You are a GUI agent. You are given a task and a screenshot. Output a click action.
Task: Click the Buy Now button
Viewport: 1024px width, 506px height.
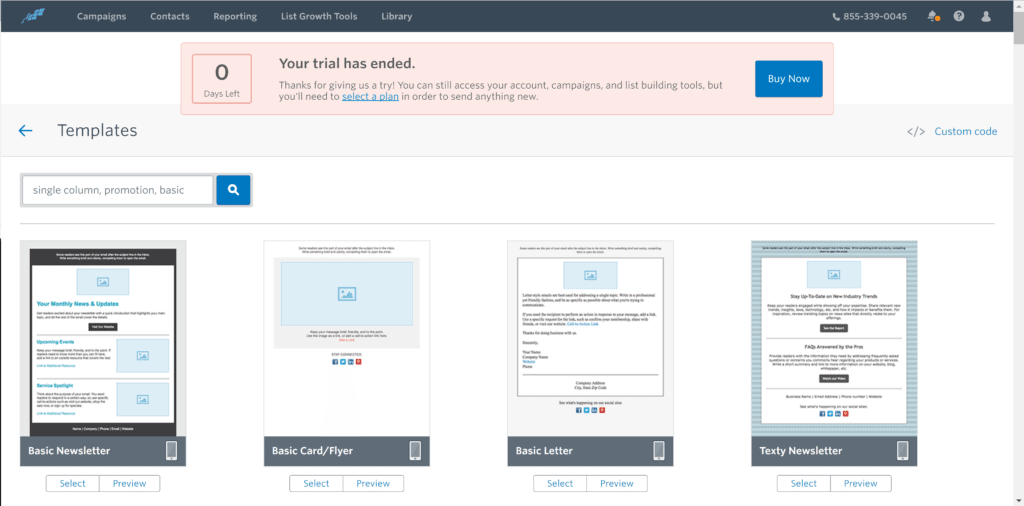click(x=789, y=79)
